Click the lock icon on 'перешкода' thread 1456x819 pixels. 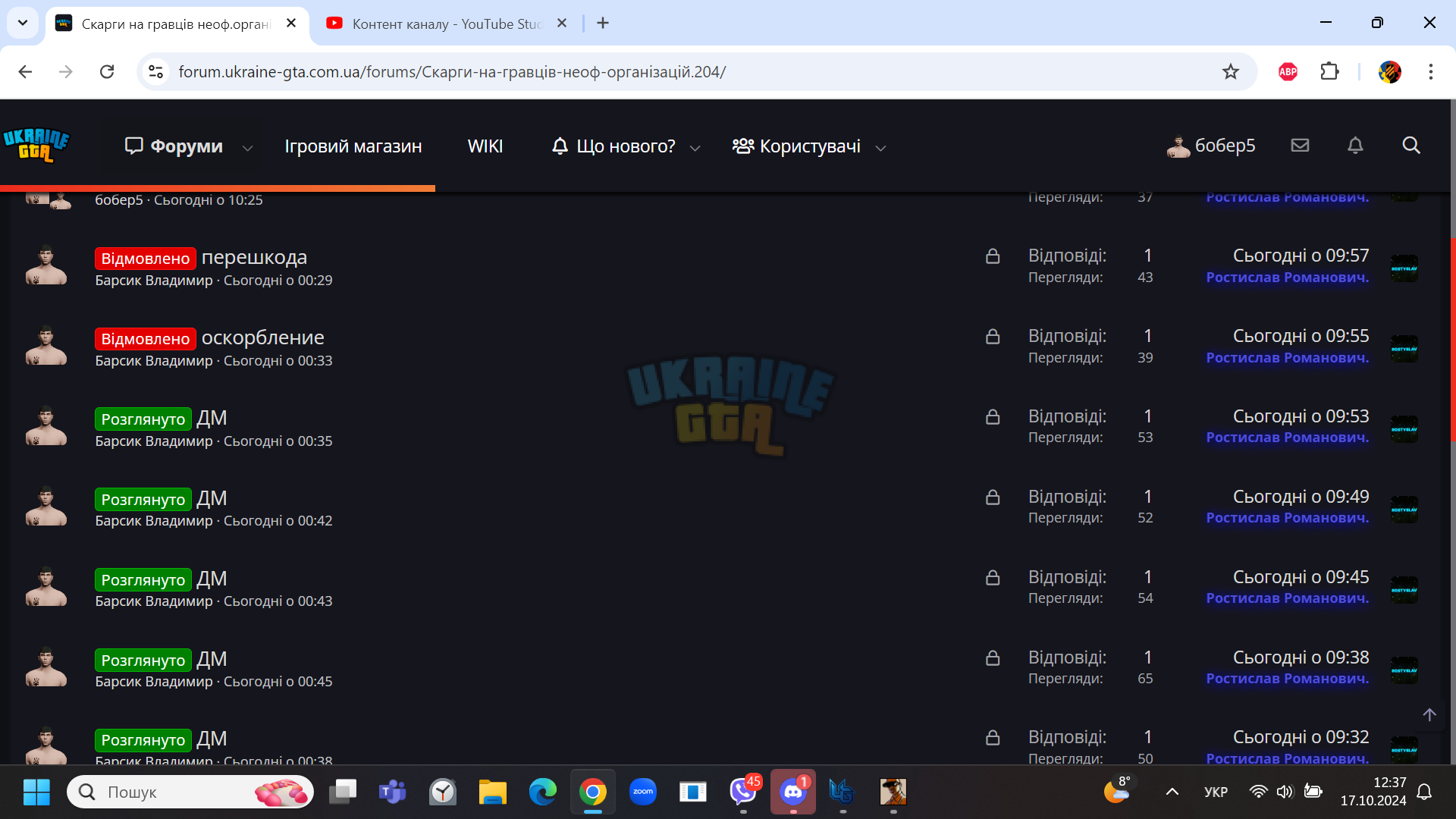(992, 256)
